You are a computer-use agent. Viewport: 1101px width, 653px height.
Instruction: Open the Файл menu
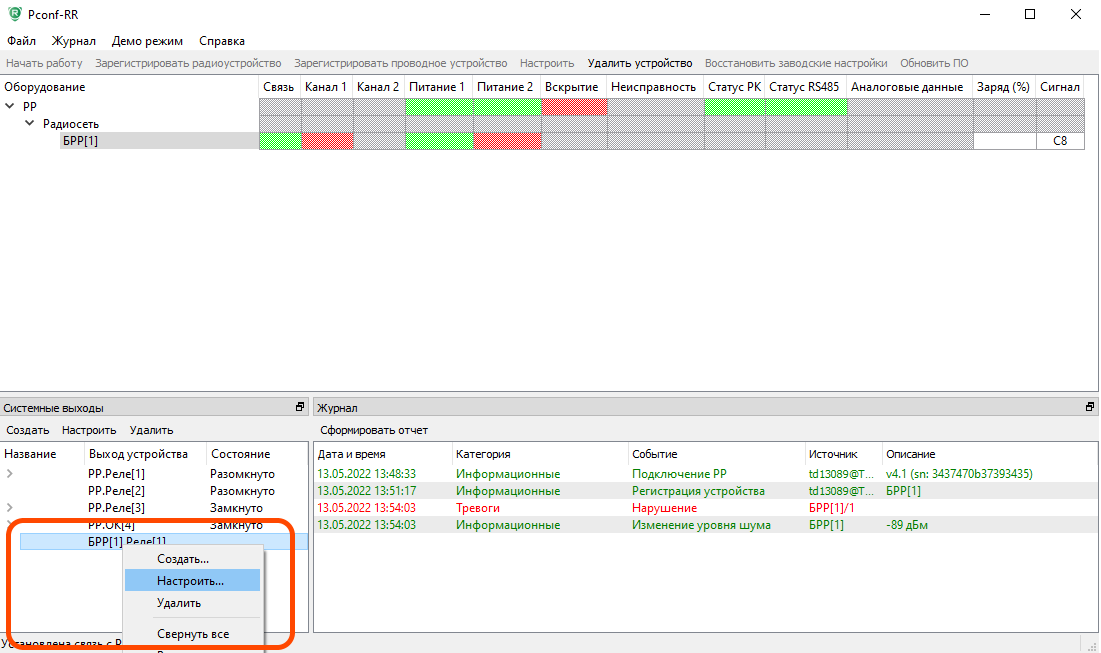pyautogui.click(x=21, y=41)
